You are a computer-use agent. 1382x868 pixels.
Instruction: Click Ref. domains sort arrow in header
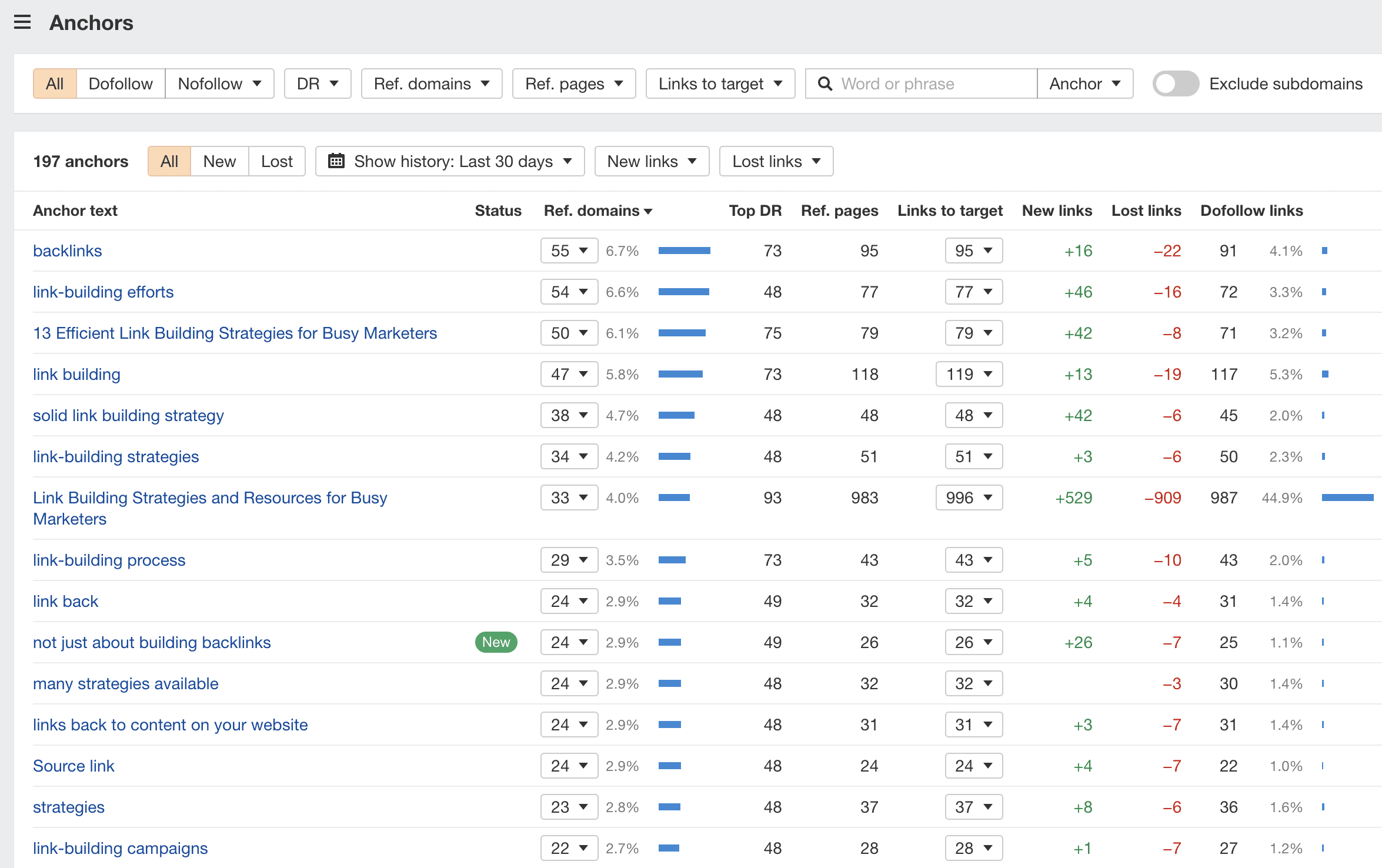648,212
